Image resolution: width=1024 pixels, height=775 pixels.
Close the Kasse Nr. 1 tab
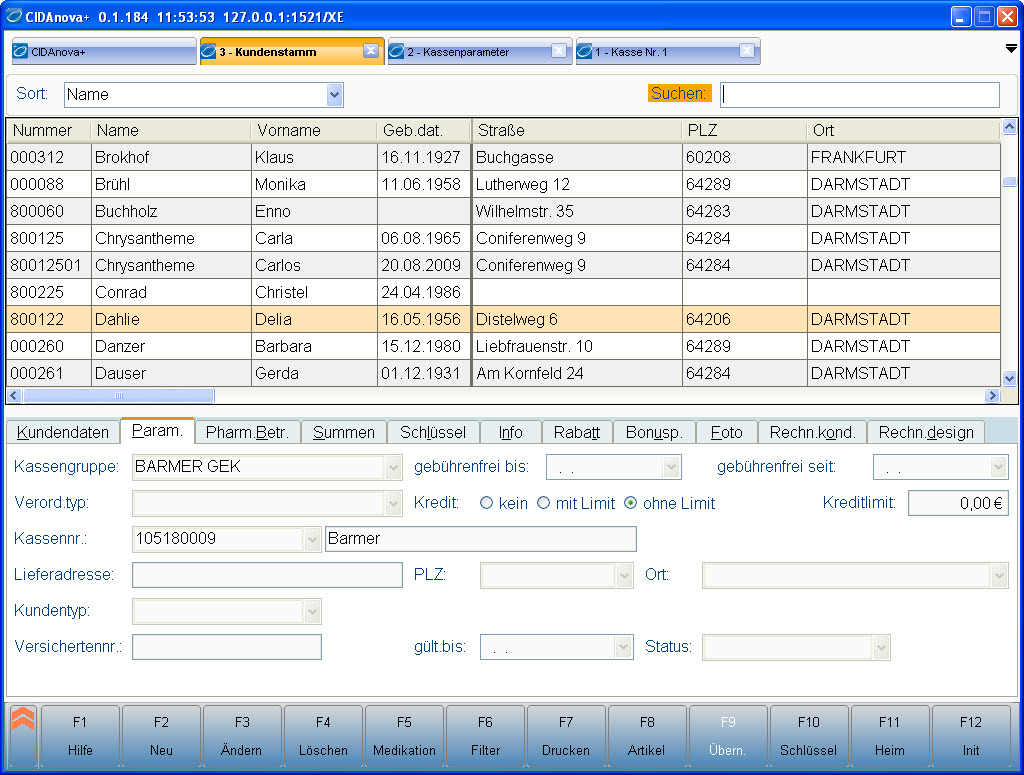[746, 51]
